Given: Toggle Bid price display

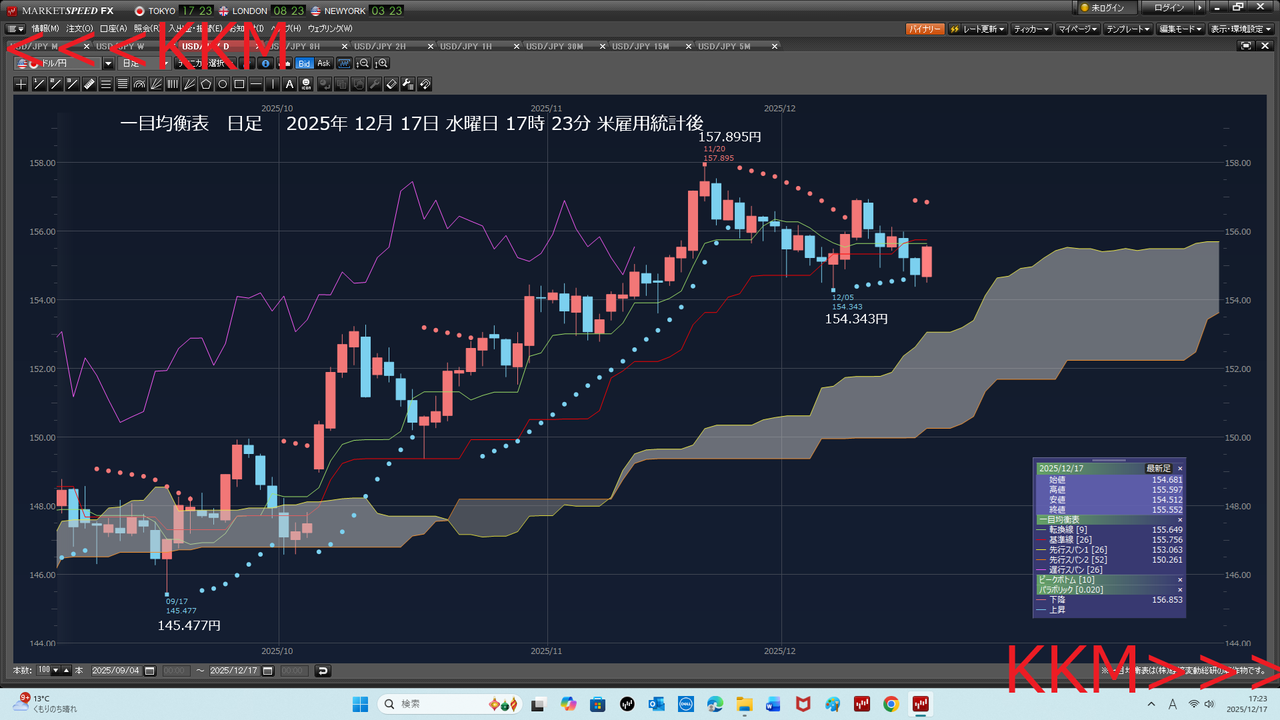Looking at the screenshot, I should click(304, 63).
